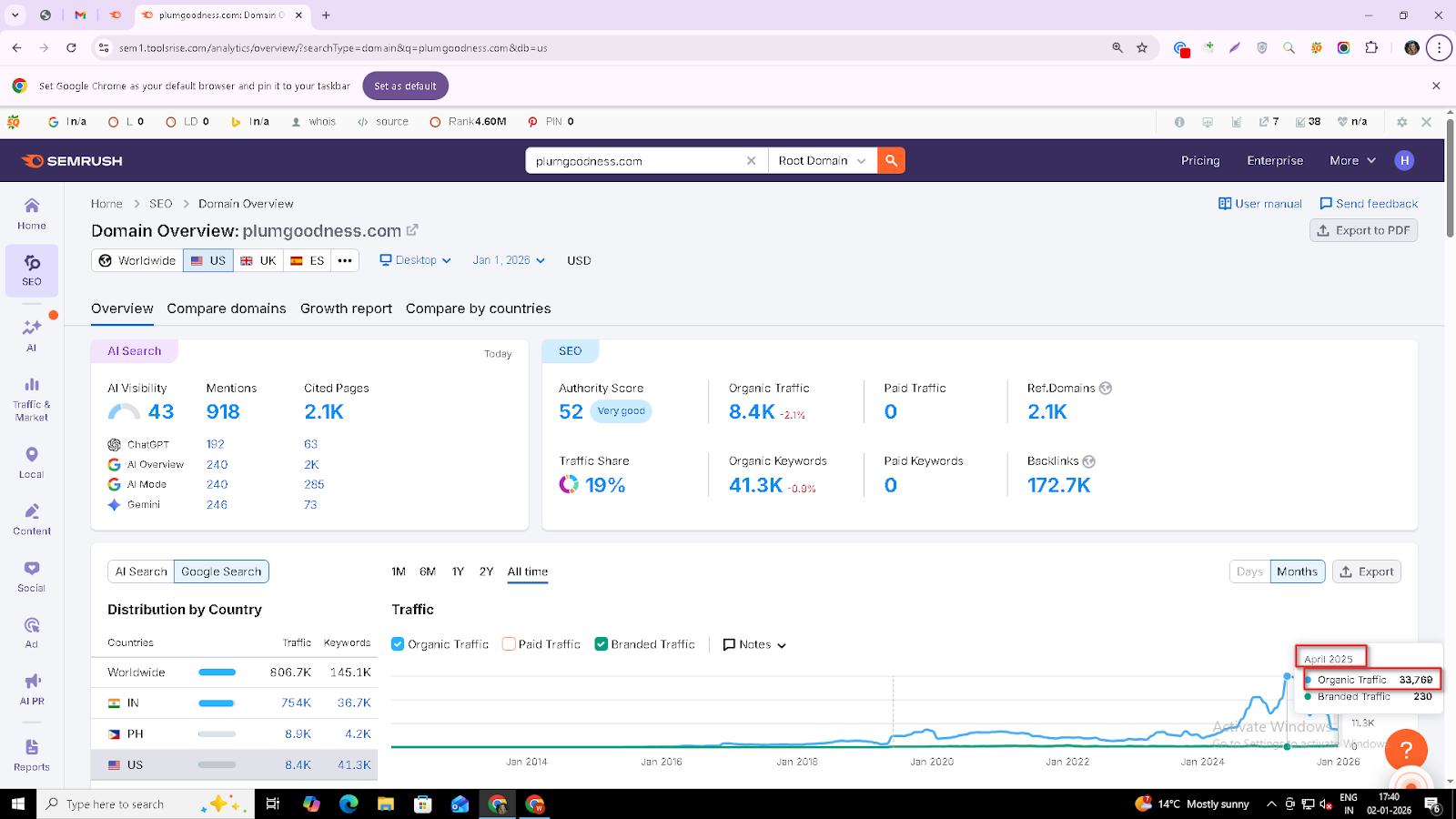The image size is (1456, 819).
Task: Open SEO toolbar settings gear
Action: pyautogui.click(x=1401, y=122)
